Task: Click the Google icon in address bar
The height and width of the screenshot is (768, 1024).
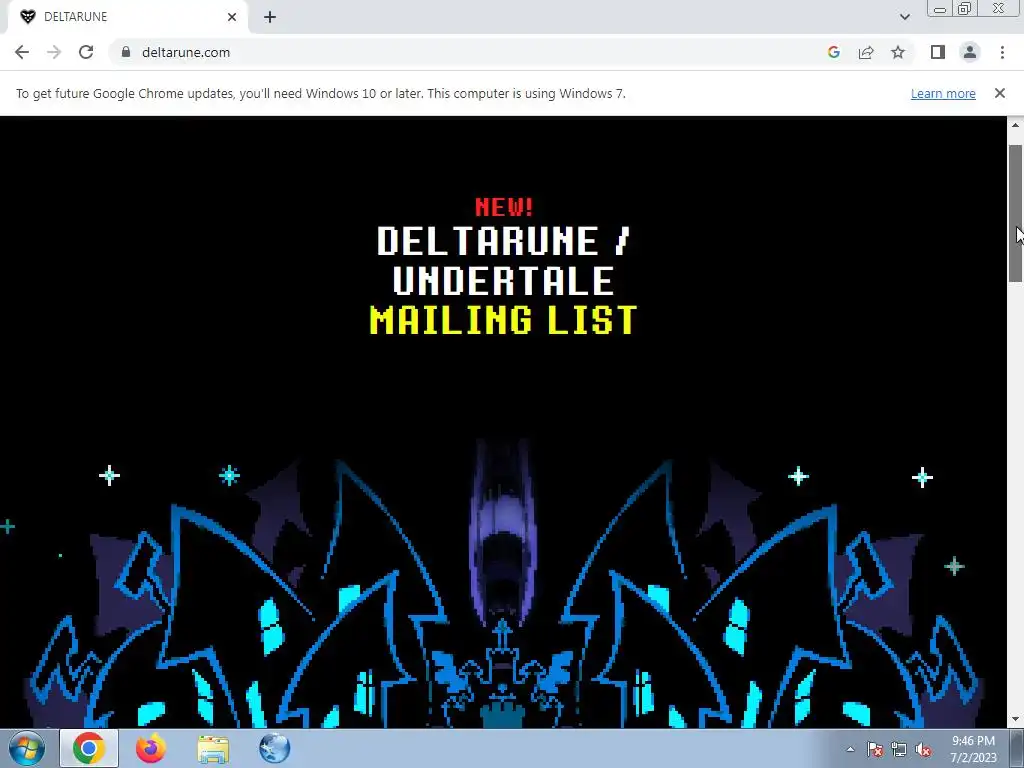Action: coord(833,52)
